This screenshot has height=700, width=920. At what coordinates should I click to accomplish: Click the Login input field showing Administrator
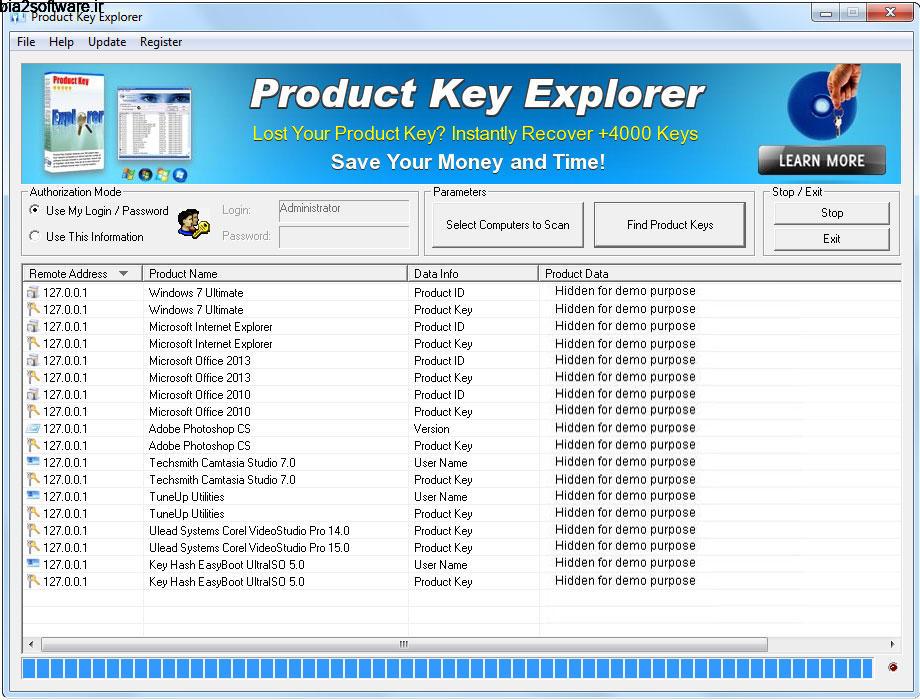point(343,210)
